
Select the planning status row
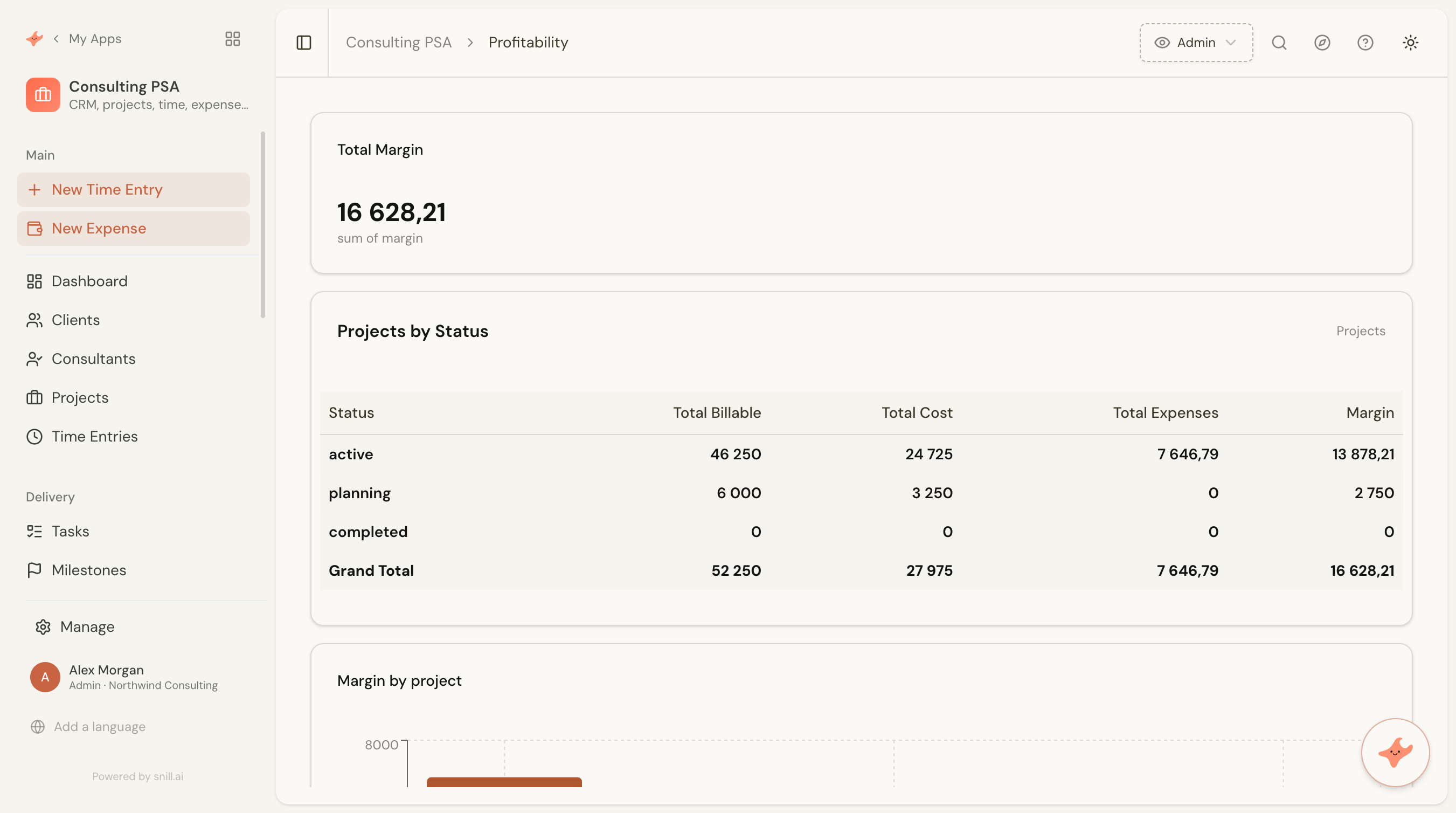[x=861, y=493]
